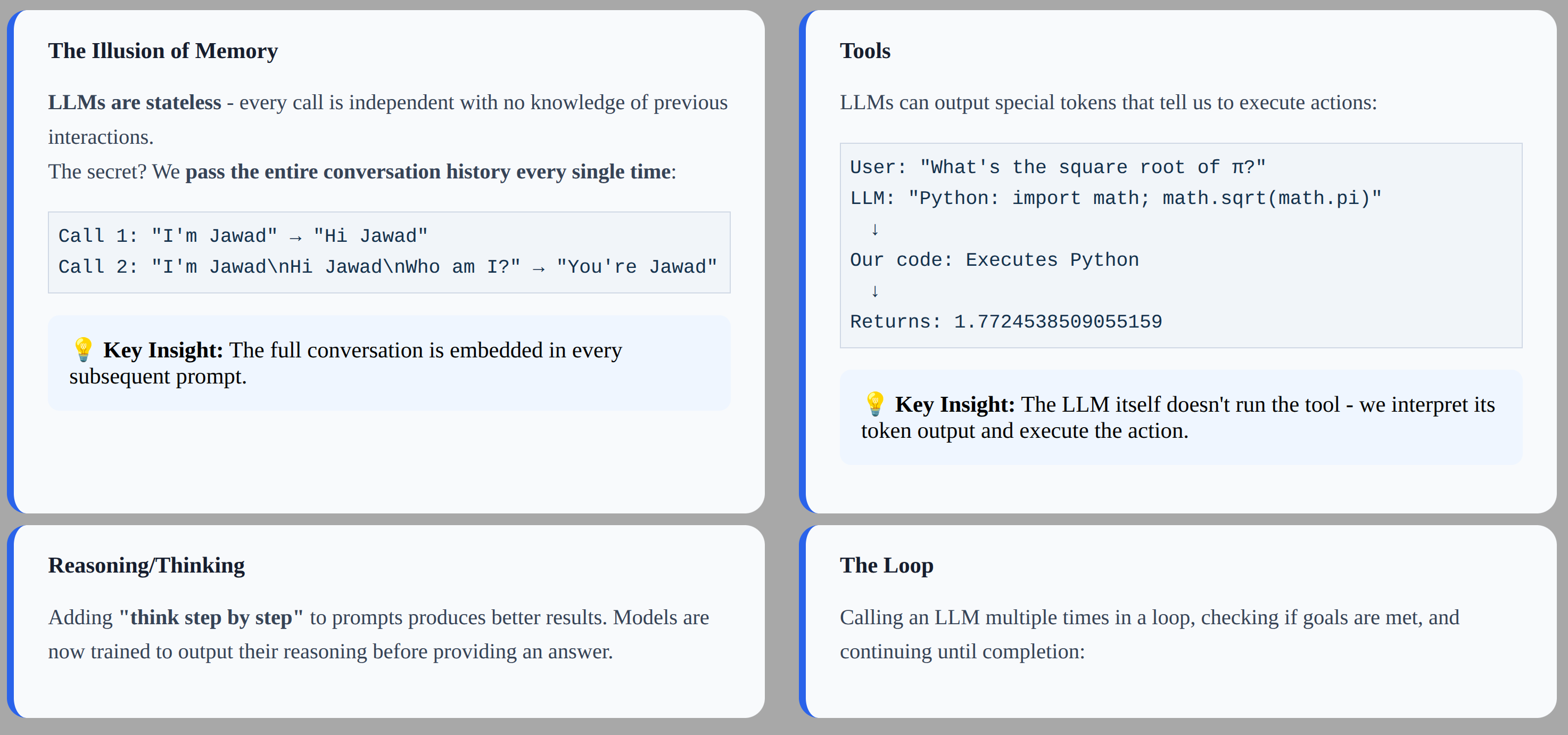This screenshot has width=1568, height=735.
Task: Click The Loop description paragraph
Action: tap(1149, 634)
